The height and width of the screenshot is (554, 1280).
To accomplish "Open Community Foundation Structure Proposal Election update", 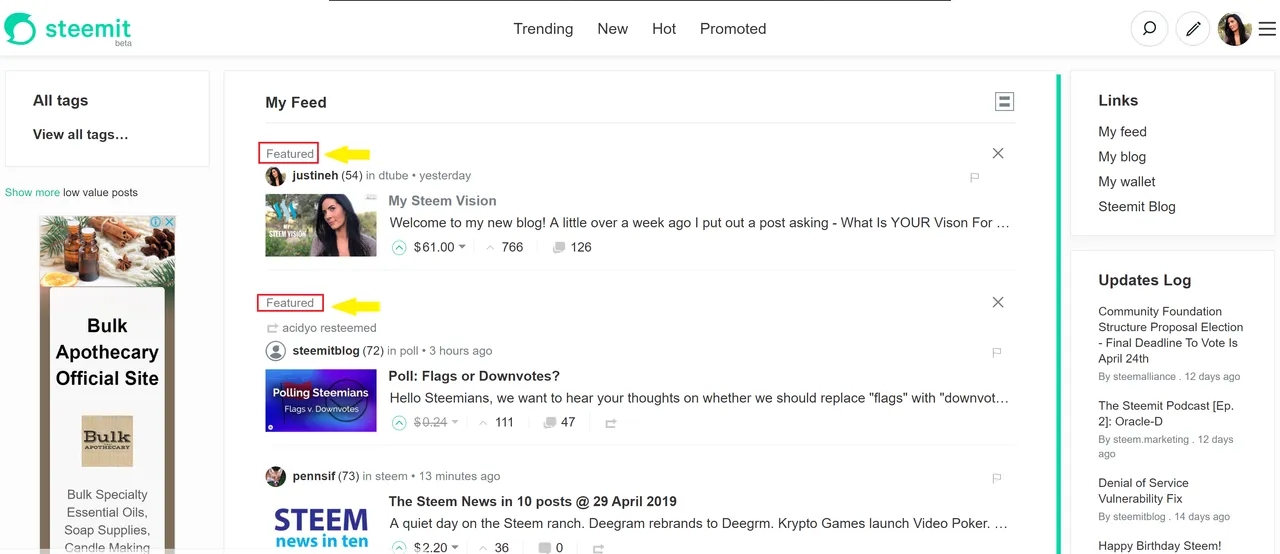I will click(x=1170, y=335).
